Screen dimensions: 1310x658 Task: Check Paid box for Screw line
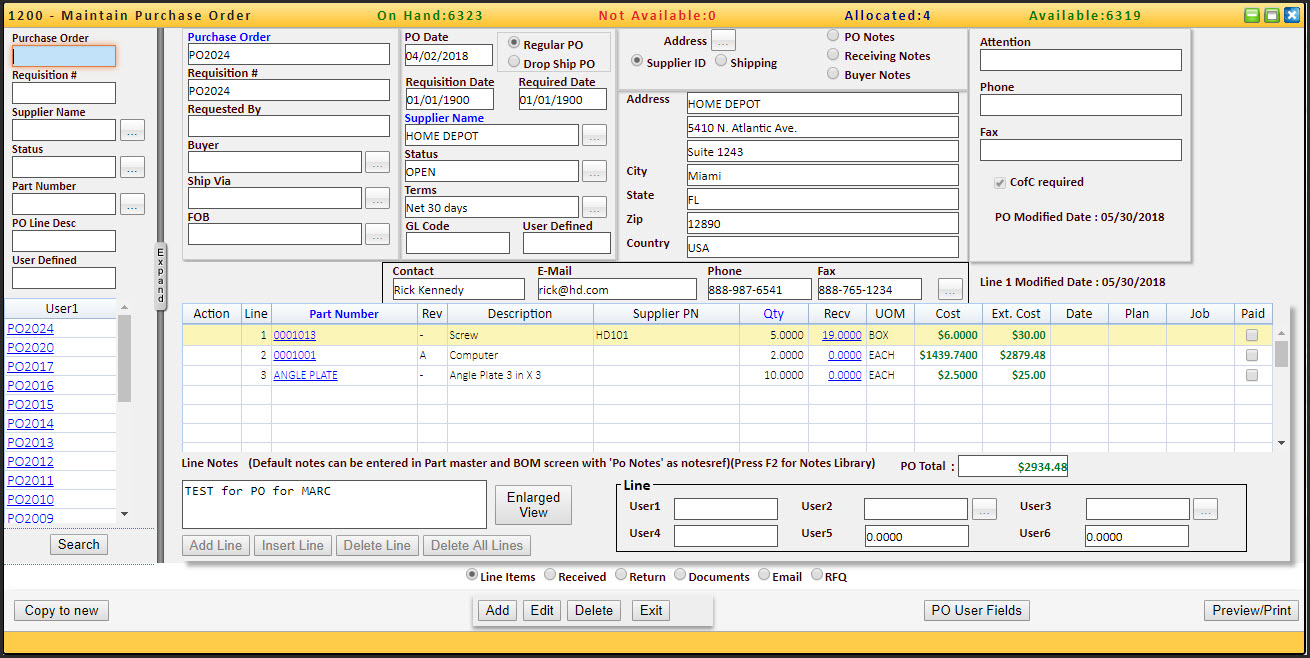click(x=1252, y=336)
